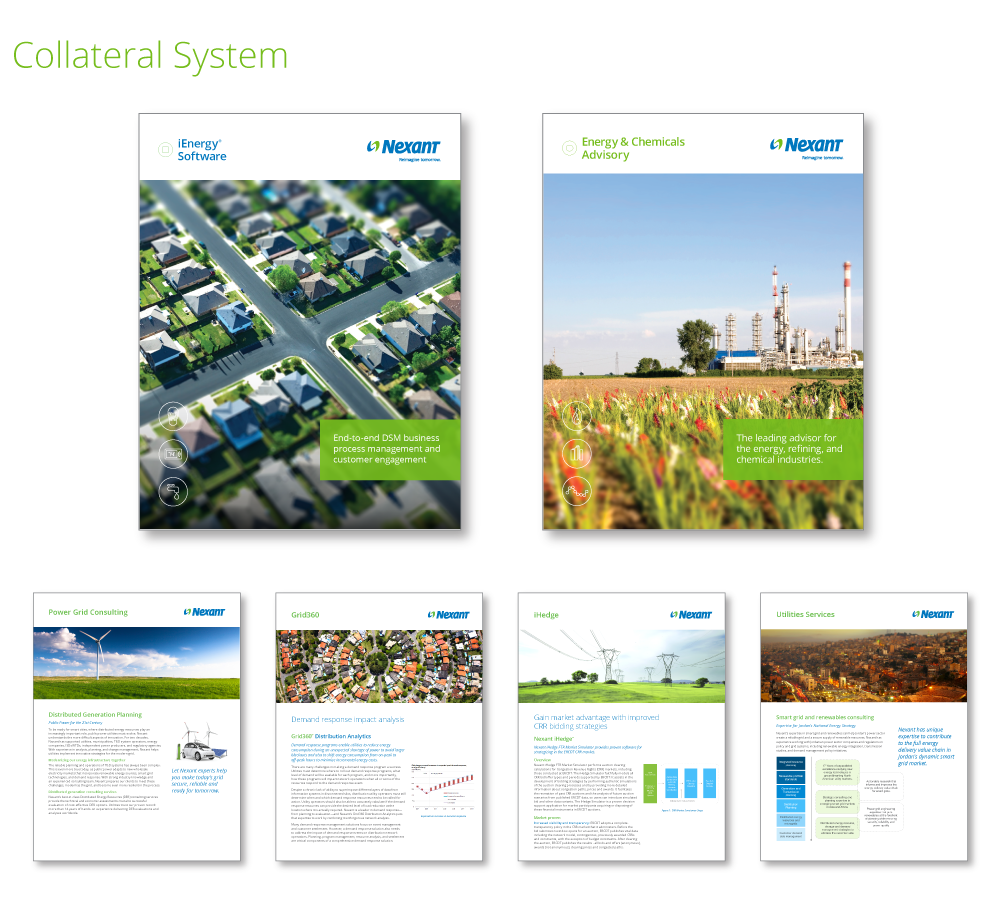This screenshot has height=918, width=1000.
Task: Click the Nexant logo on Utilities Services sheet
Action: point(933,614)
